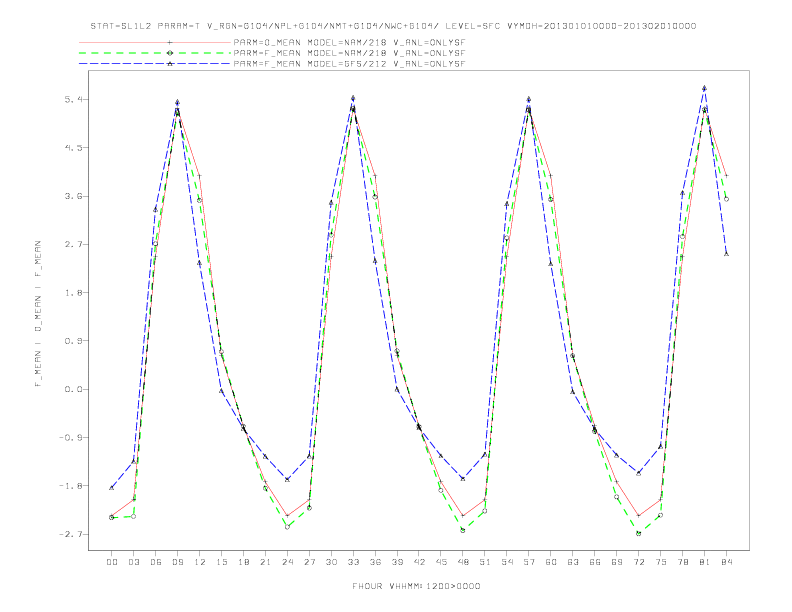Click the y-axis label F_MEAN | O_MEAN | F_MEAN
The width and height of the screenshot is (792, 612).
coord(38,314)
